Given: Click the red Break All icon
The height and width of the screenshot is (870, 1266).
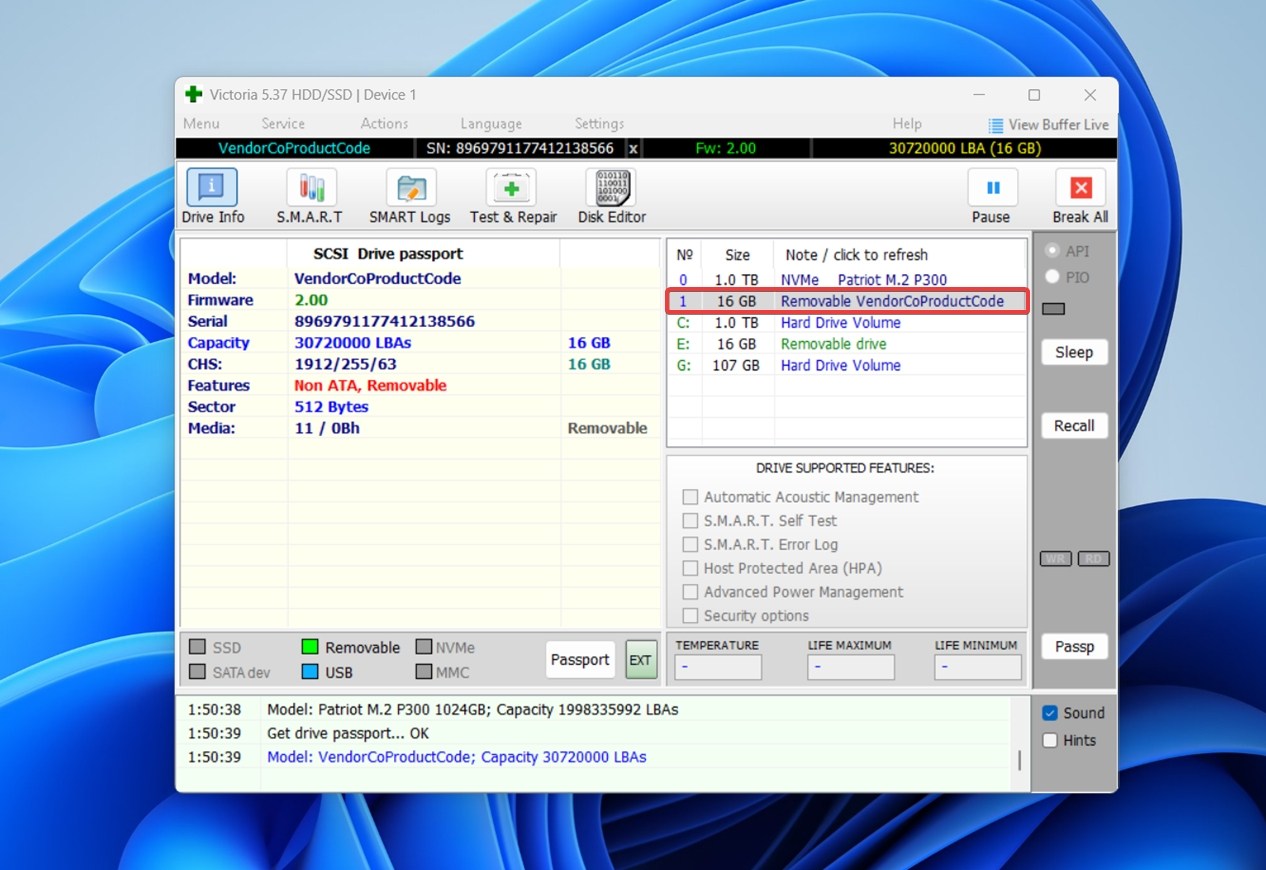Looking at the screenshot, I should [x=1080, y=189].
